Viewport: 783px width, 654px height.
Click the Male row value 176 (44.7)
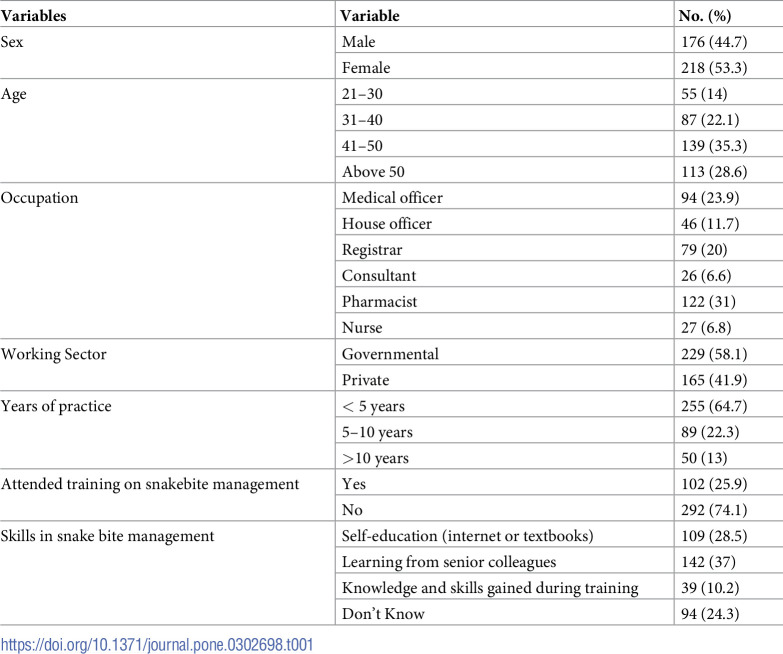tap(714, 42)
